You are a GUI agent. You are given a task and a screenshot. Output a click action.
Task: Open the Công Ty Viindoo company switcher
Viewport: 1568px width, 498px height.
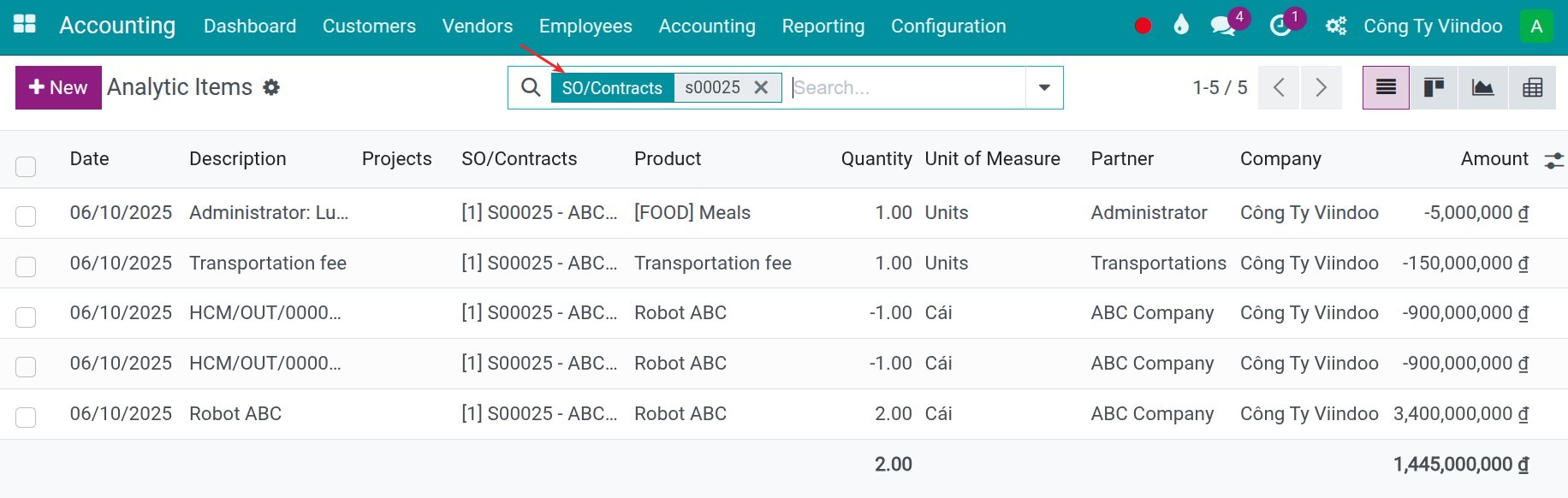[x=1433, y=26]
